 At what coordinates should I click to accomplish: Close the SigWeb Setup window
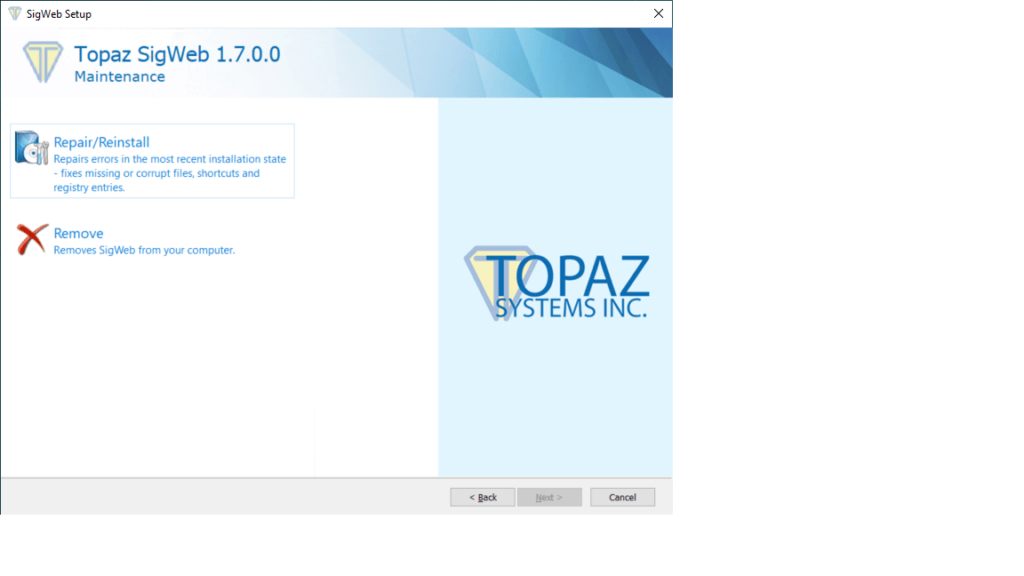coord(658,14)
